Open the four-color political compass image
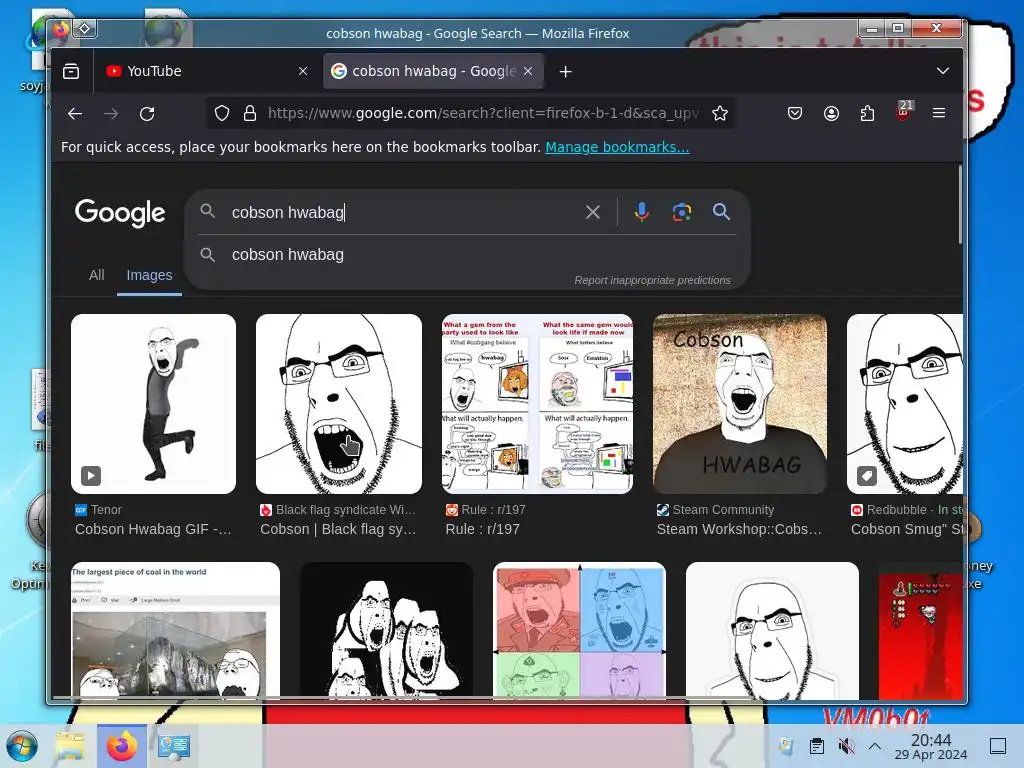 pos(579,631)
